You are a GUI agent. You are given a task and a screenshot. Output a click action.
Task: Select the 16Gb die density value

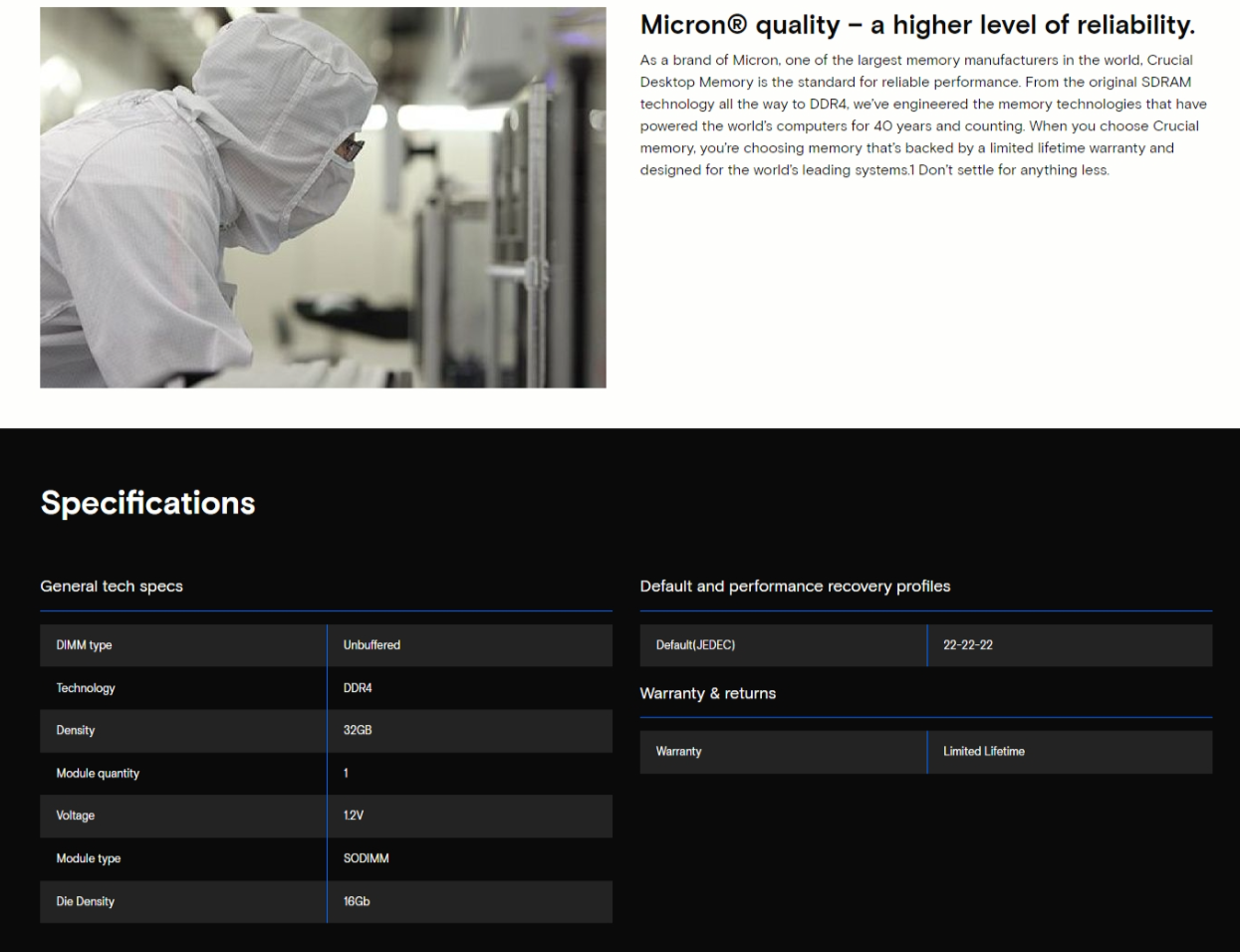(357, 901)
